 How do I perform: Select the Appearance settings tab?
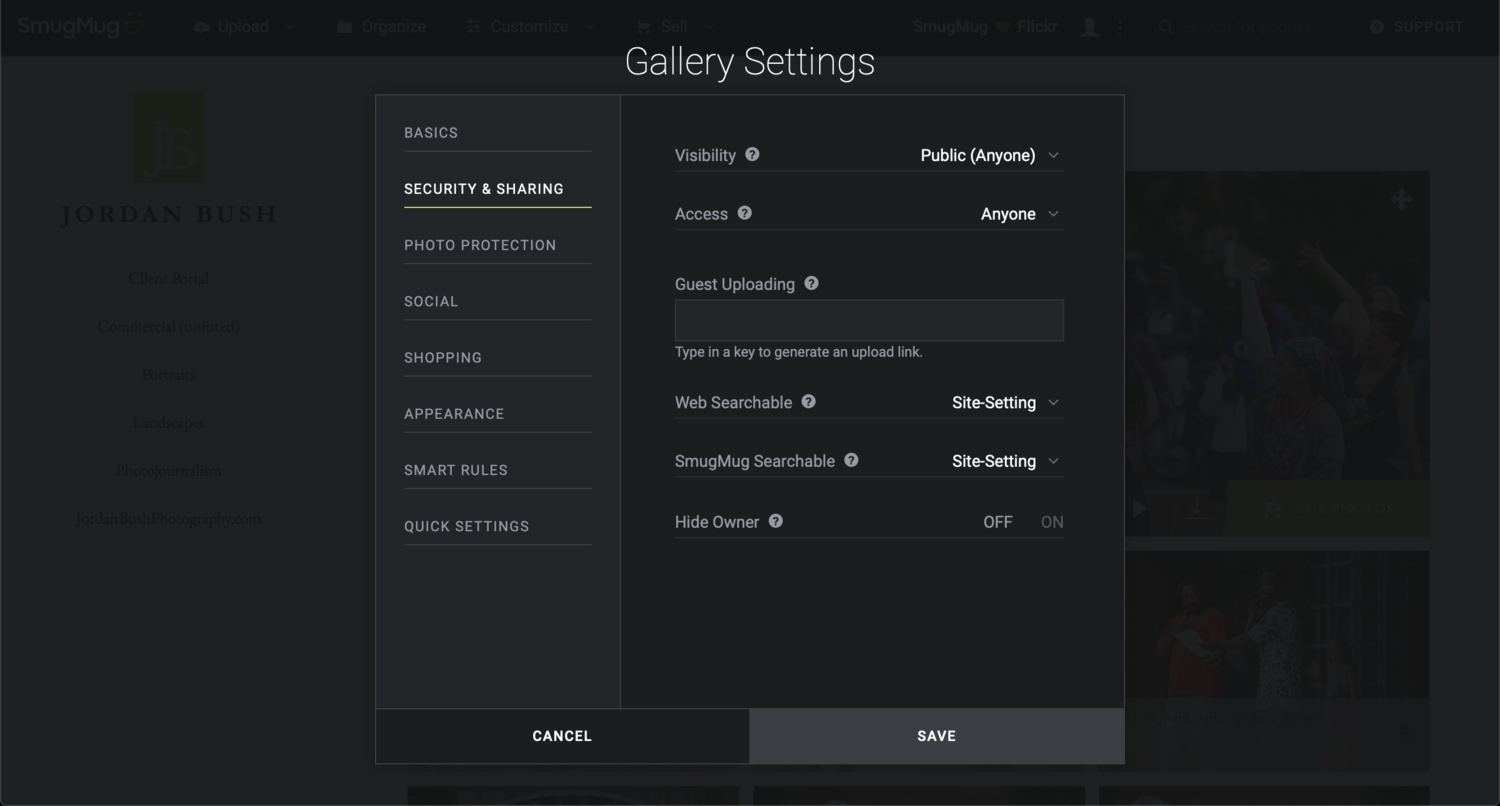point(454,414)
